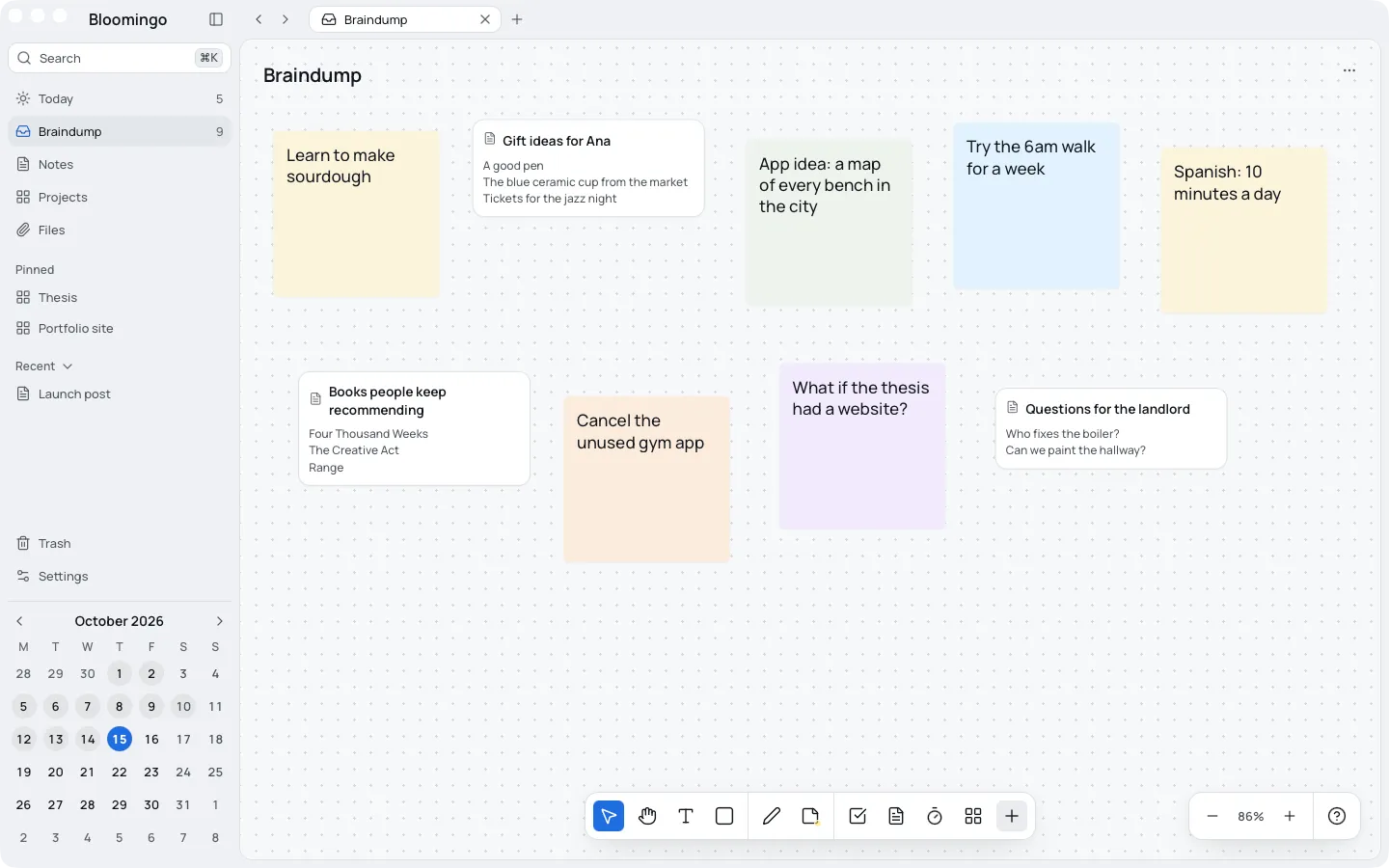1389x868 pixels.
Task: Select October 9 in the calendar
Action: pyautogui.click(x=151, y=706)
